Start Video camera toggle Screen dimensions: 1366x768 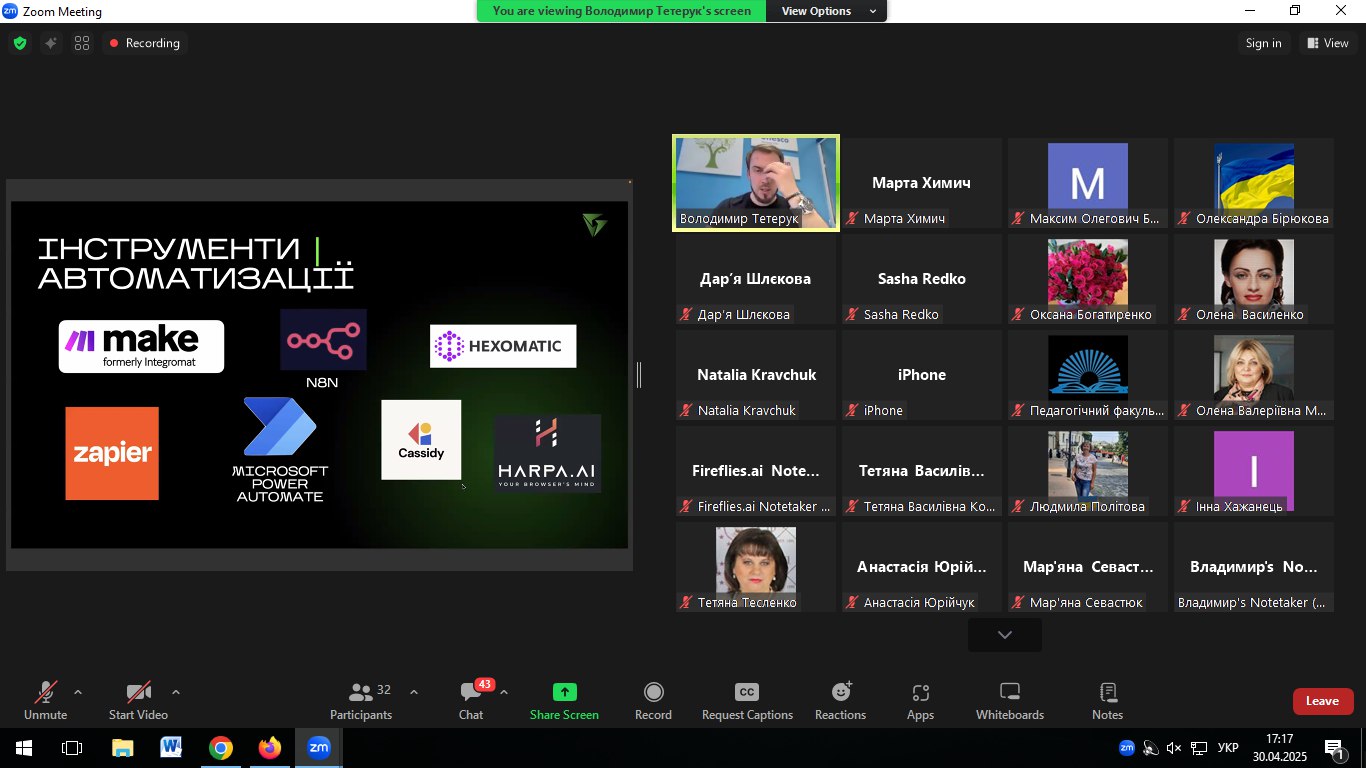pyautogui.click(x=138, y=700)
